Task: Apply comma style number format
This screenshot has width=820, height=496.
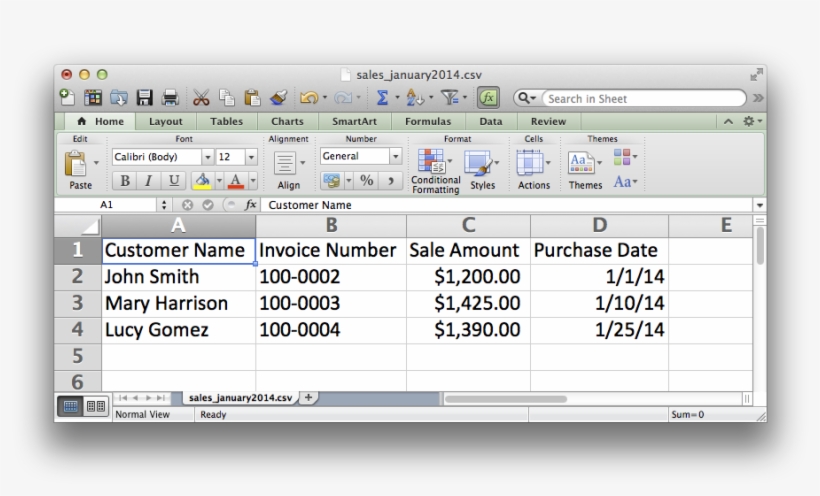Action: (390, 181)
